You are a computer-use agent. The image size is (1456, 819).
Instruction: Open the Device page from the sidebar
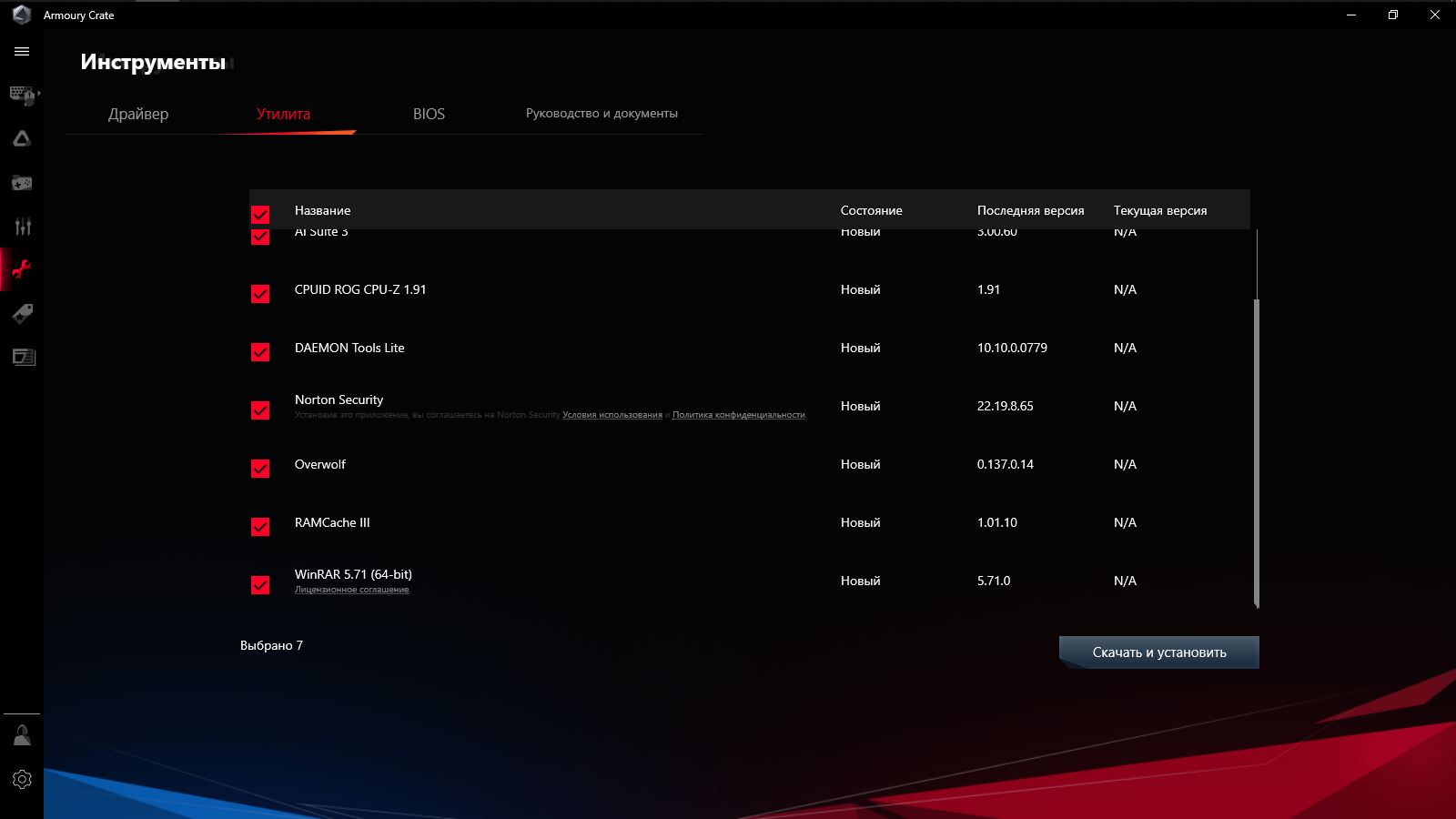pyautogui.click(x=23, y=95)
